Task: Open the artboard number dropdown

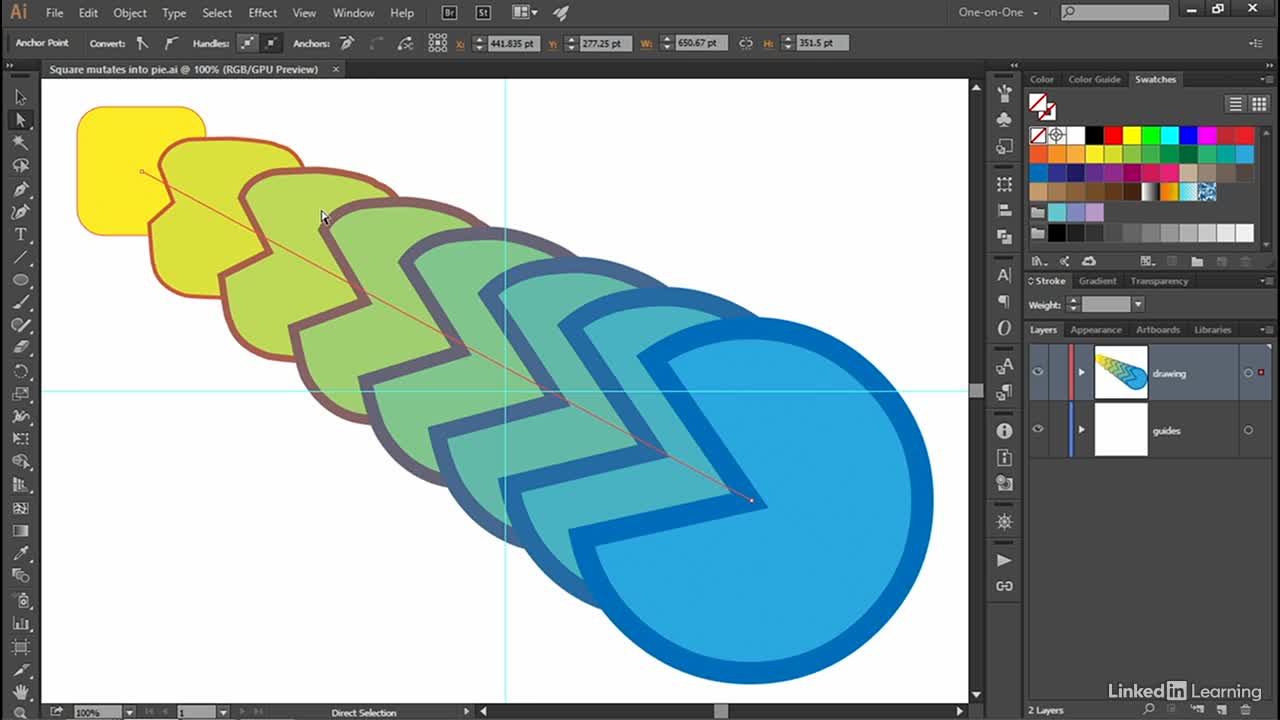Action: coord(223,712)
